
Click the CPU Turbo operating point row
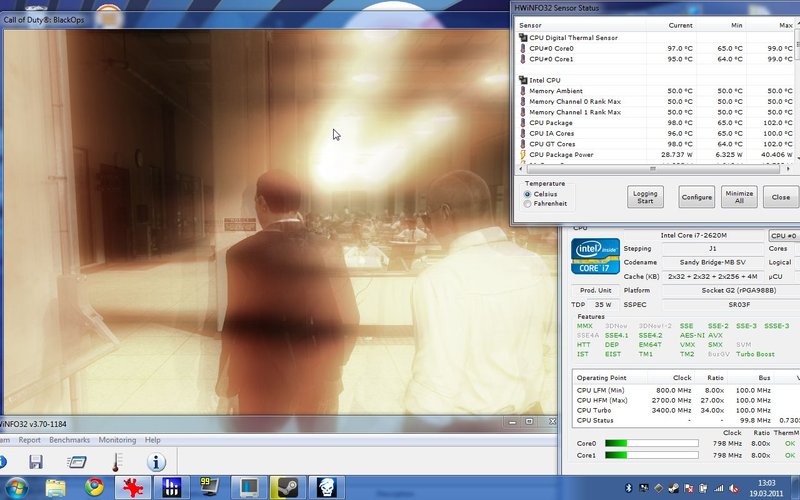[x=686, y=410]
